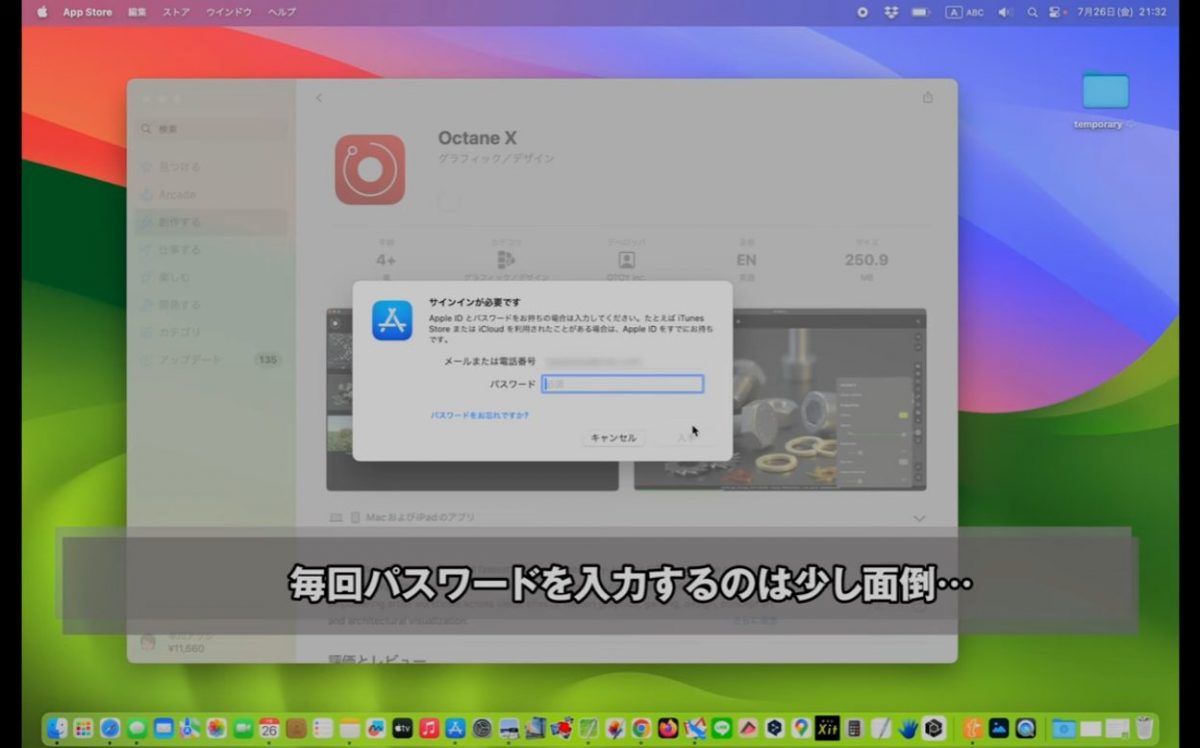This screenshot has width=1200, height=748.
Task: Open Apple TV from the Dock
Action: (x=402, y=728)
